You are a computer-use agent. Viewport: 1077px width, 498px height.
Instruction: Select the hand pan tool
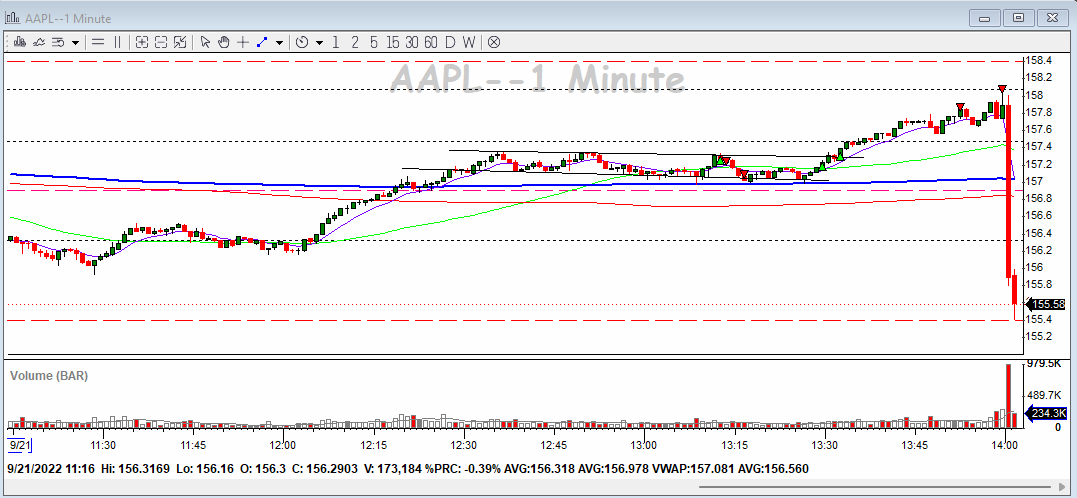pyautogui.click(x=223, y=42)
